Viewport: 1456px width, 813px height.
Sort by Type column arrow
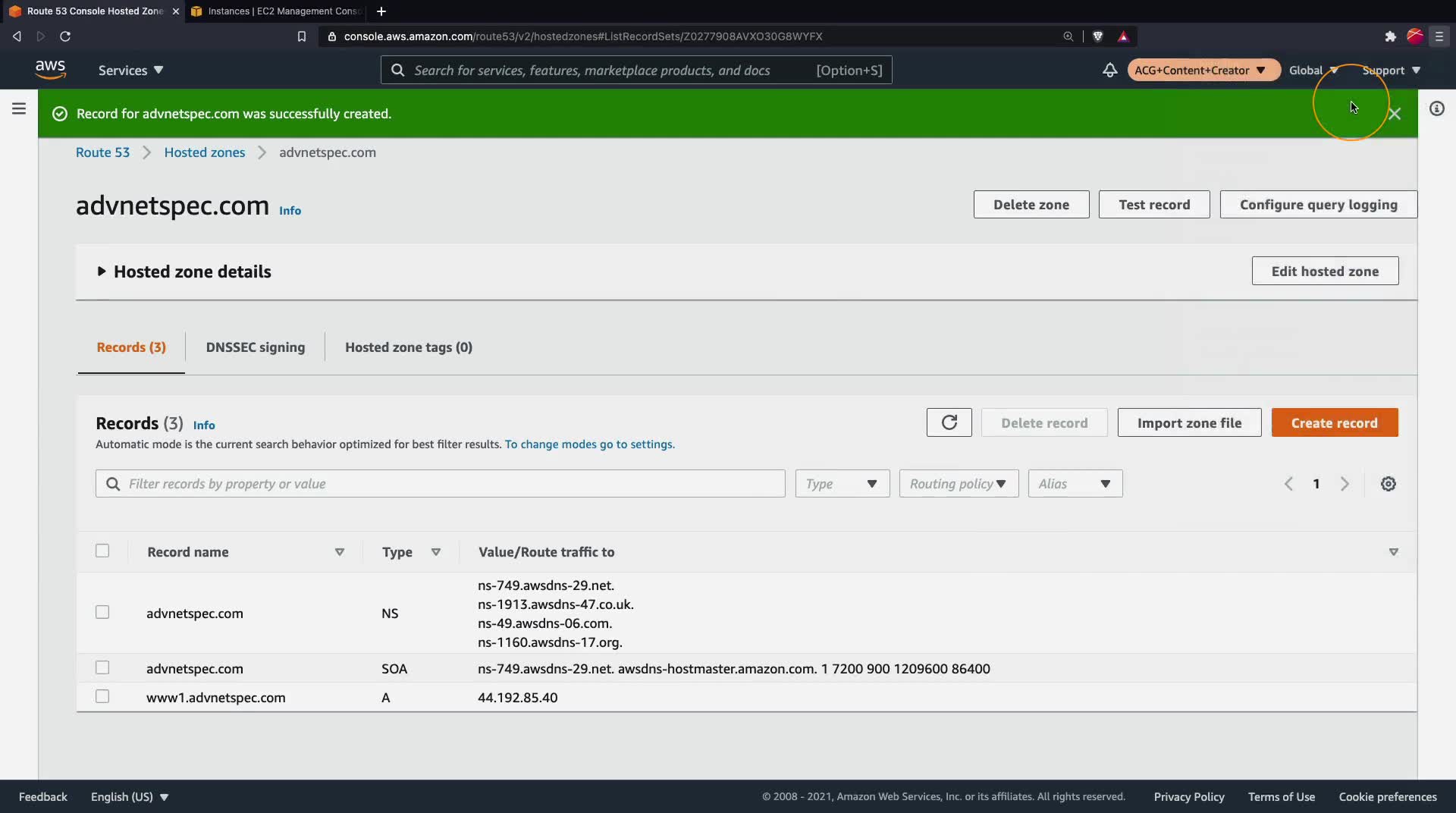point(436,552)
